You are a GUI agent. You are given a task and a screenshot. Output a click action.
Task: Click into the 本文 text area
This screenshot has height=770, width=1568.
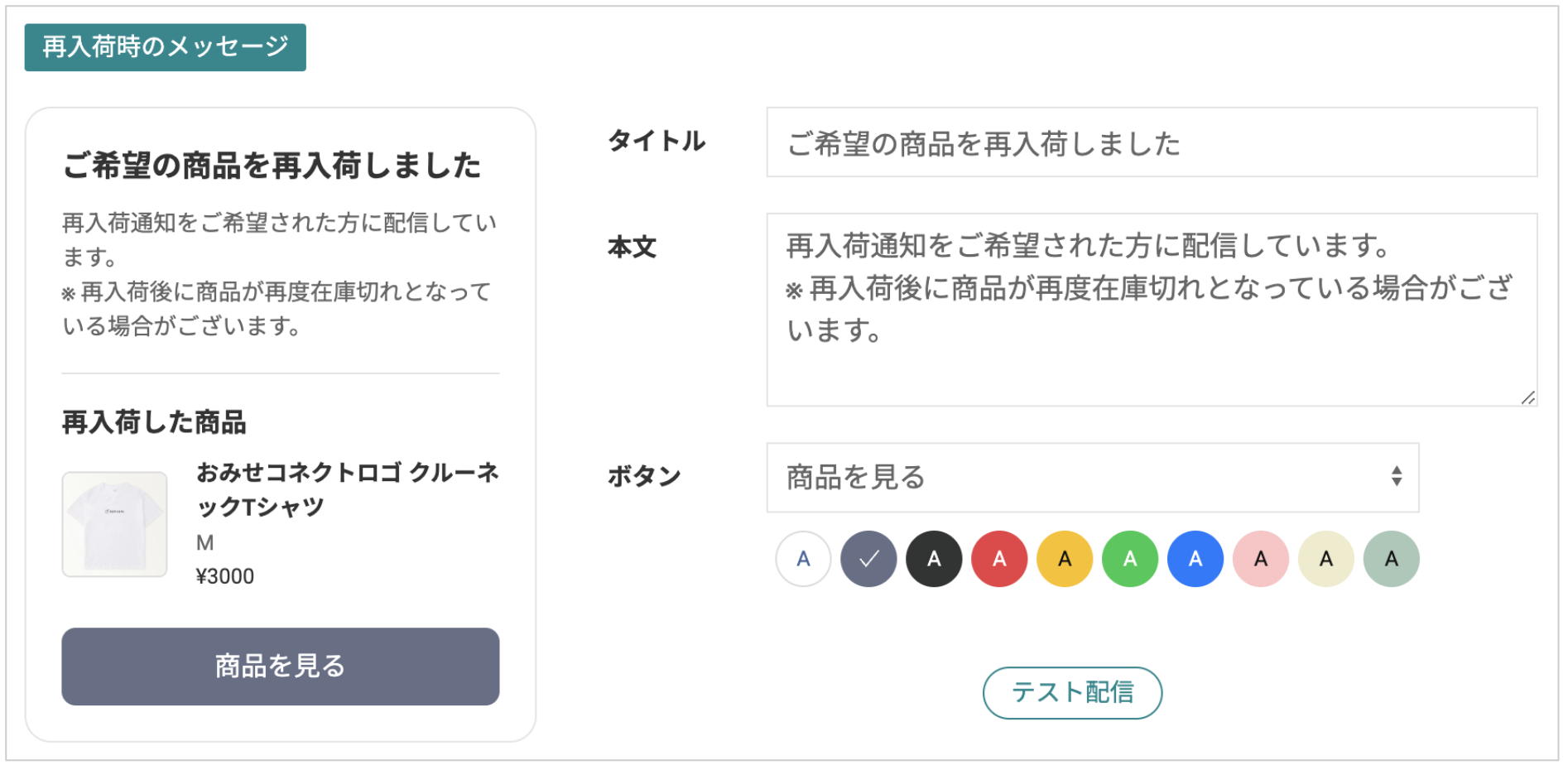pos(1152,310)
